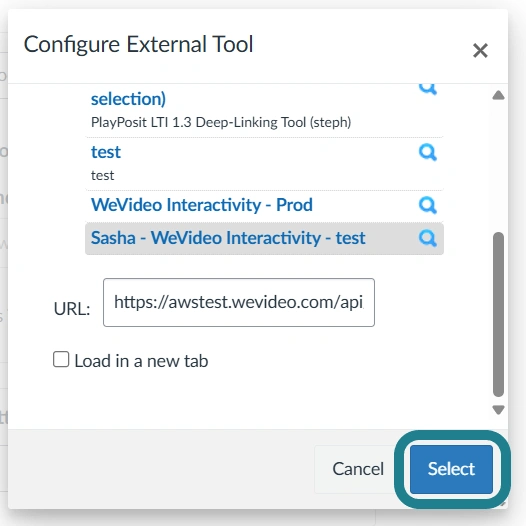Click the Load in a new tab label
Image resolution: width=526 pixels, height=526 pixels.
141,361
